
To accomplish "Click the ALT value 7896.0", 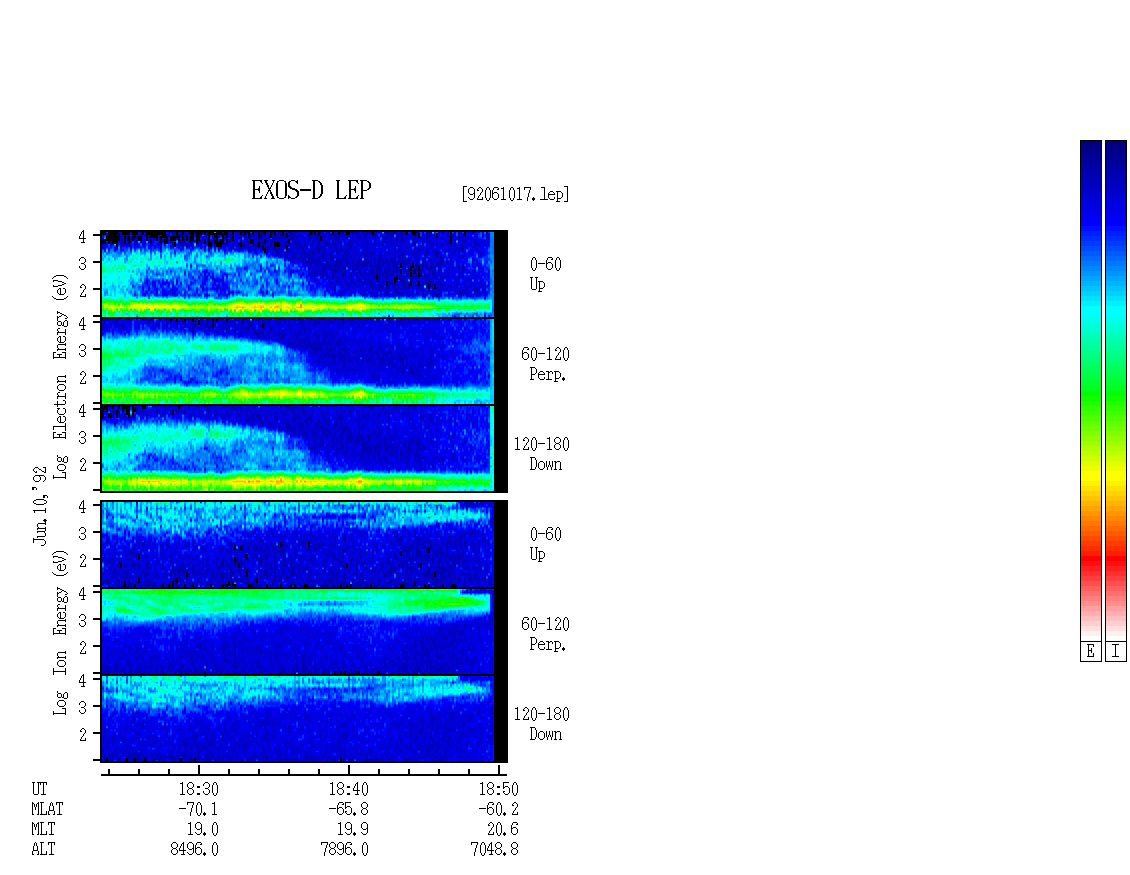I will [344, 850].
